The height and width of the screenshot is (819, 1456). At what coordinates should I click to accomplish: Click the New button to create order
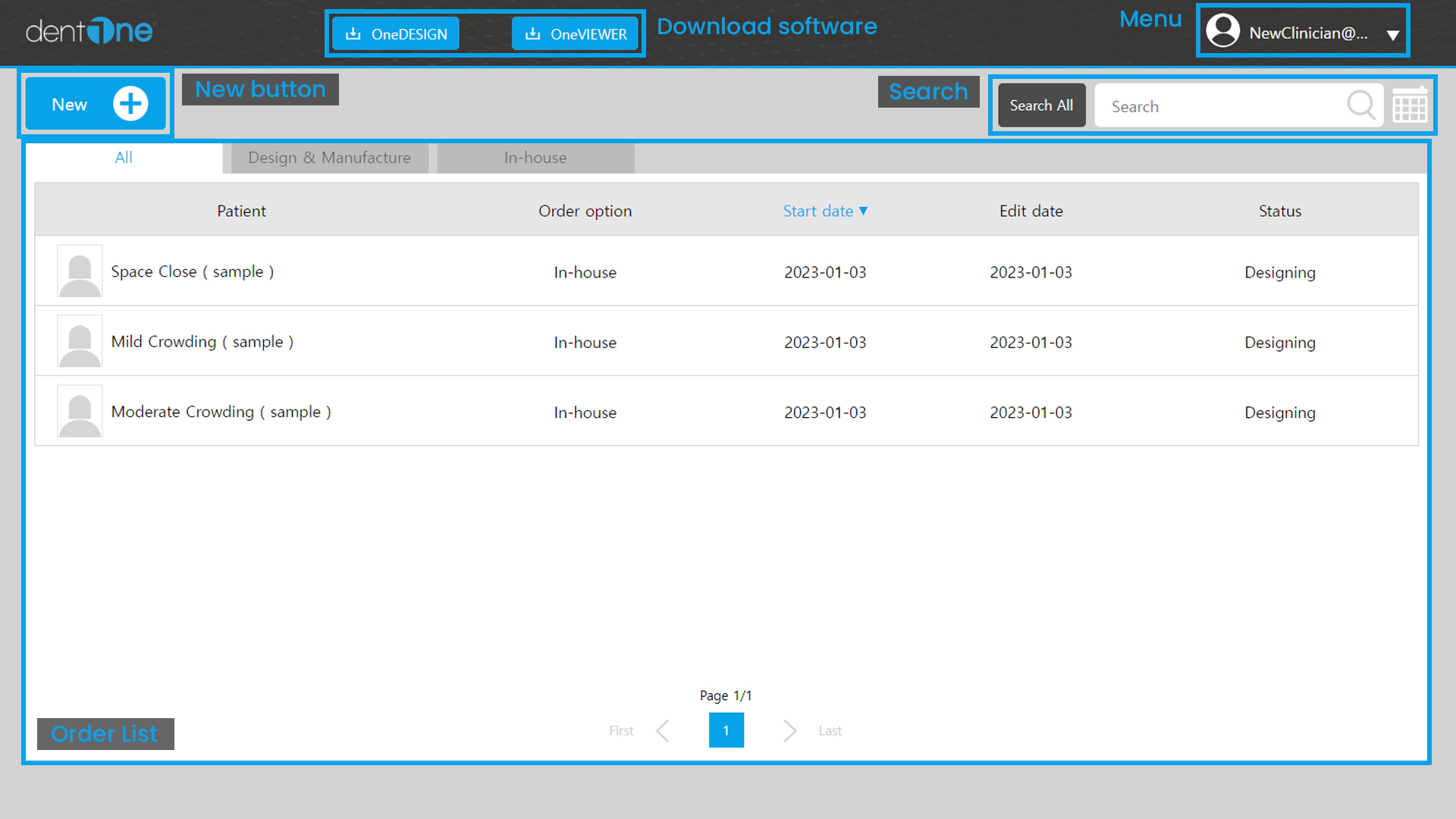95,103
